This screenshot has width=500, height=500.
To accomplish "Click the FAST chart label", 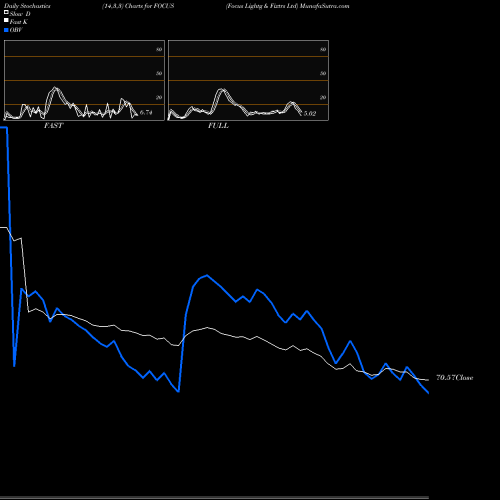I will pyautogui.click(x=53, y=126).
